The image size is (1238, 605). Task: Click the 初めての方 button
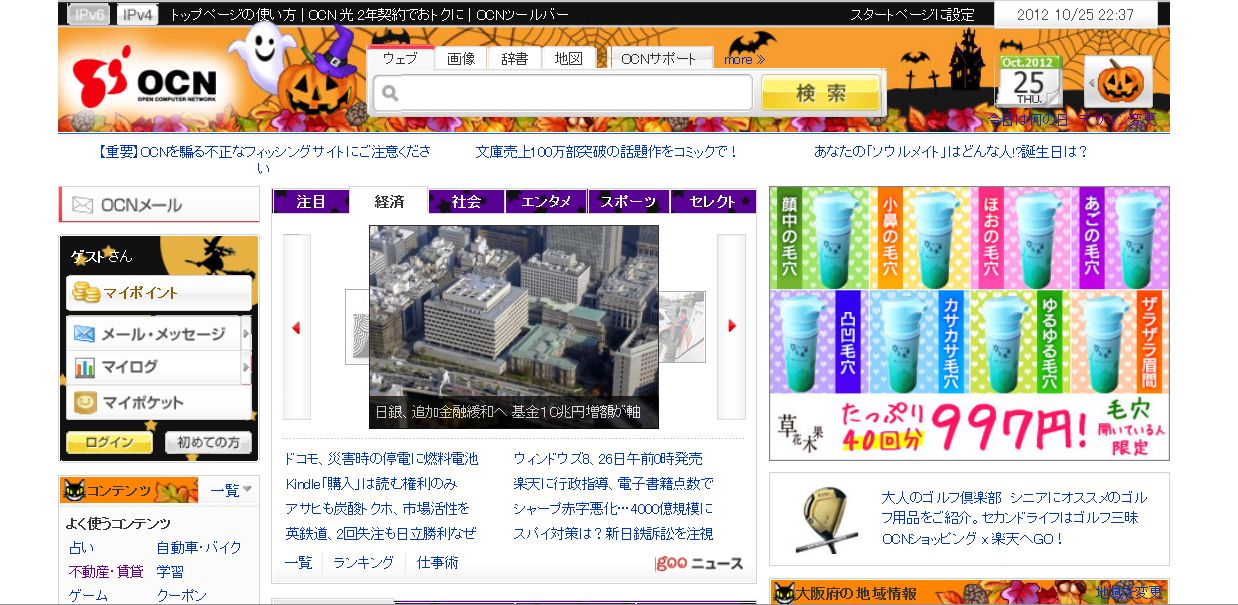point(208,442)
